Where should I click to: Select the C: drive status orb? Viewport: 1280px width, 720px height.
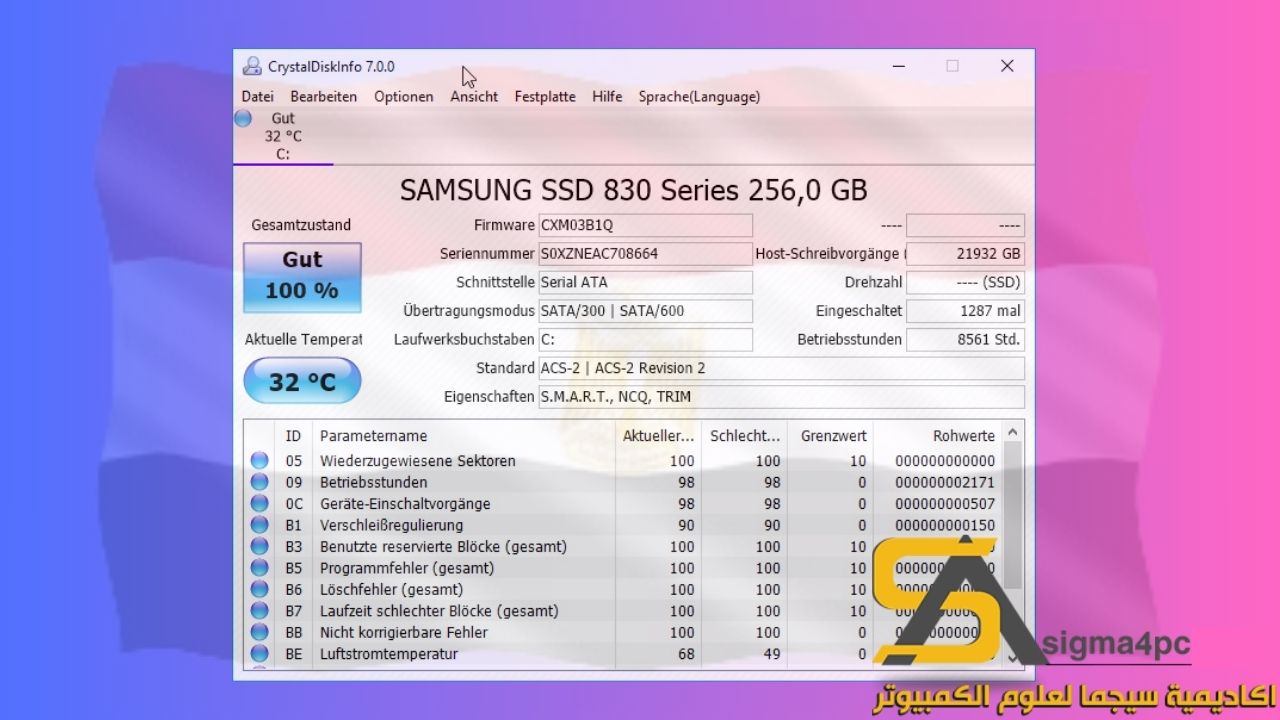tap(243, 119)
